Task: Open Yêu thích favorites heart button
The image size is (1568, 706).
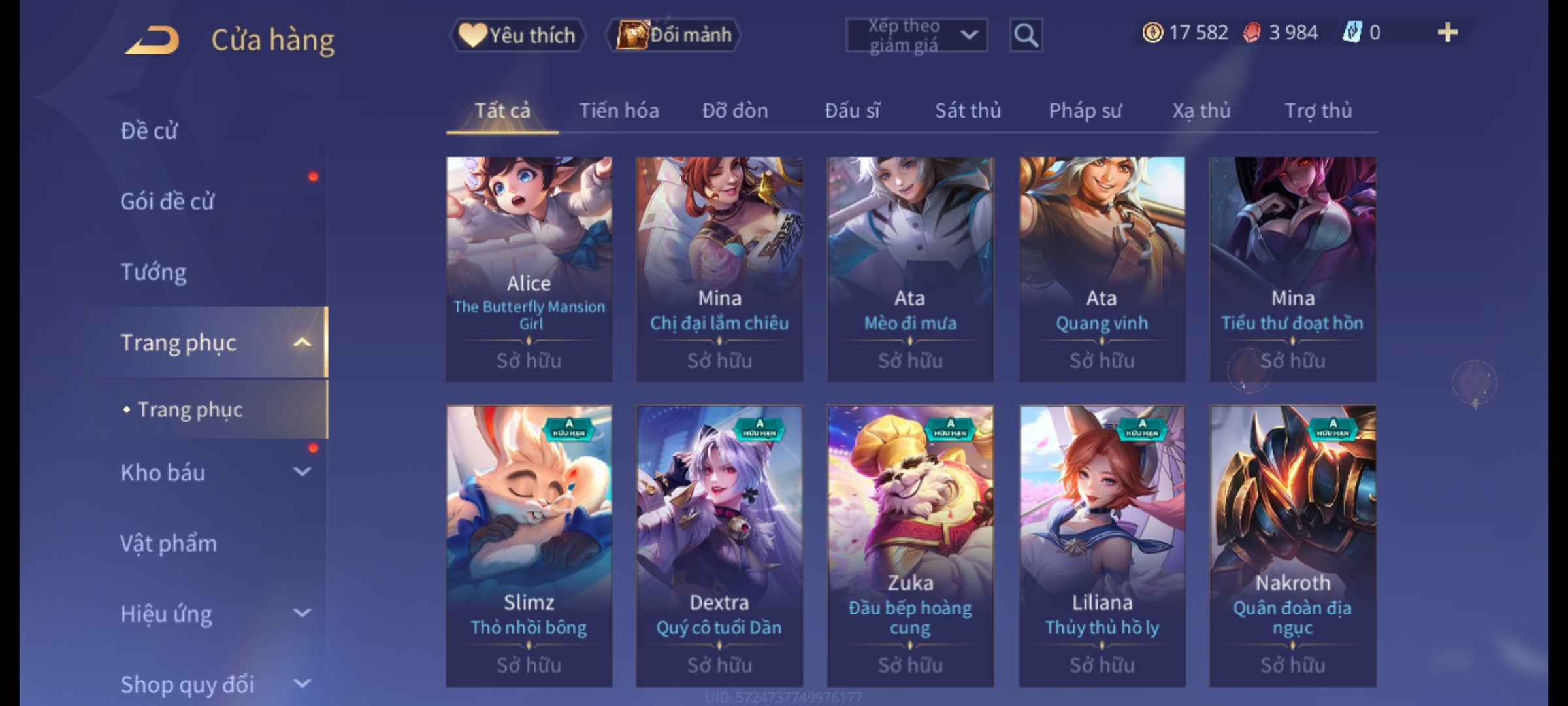Action: [x=518, y=35]
